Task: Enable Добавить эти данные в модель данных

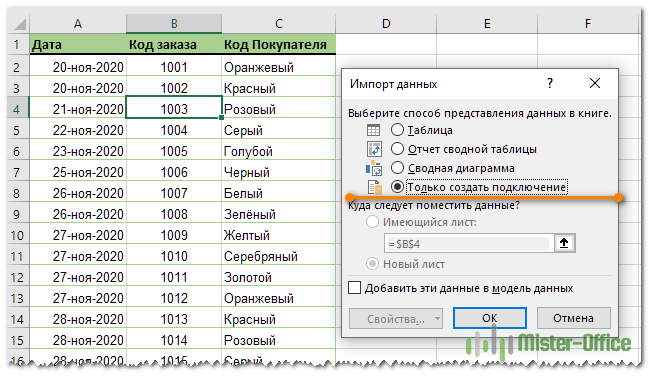Action: 355,288
